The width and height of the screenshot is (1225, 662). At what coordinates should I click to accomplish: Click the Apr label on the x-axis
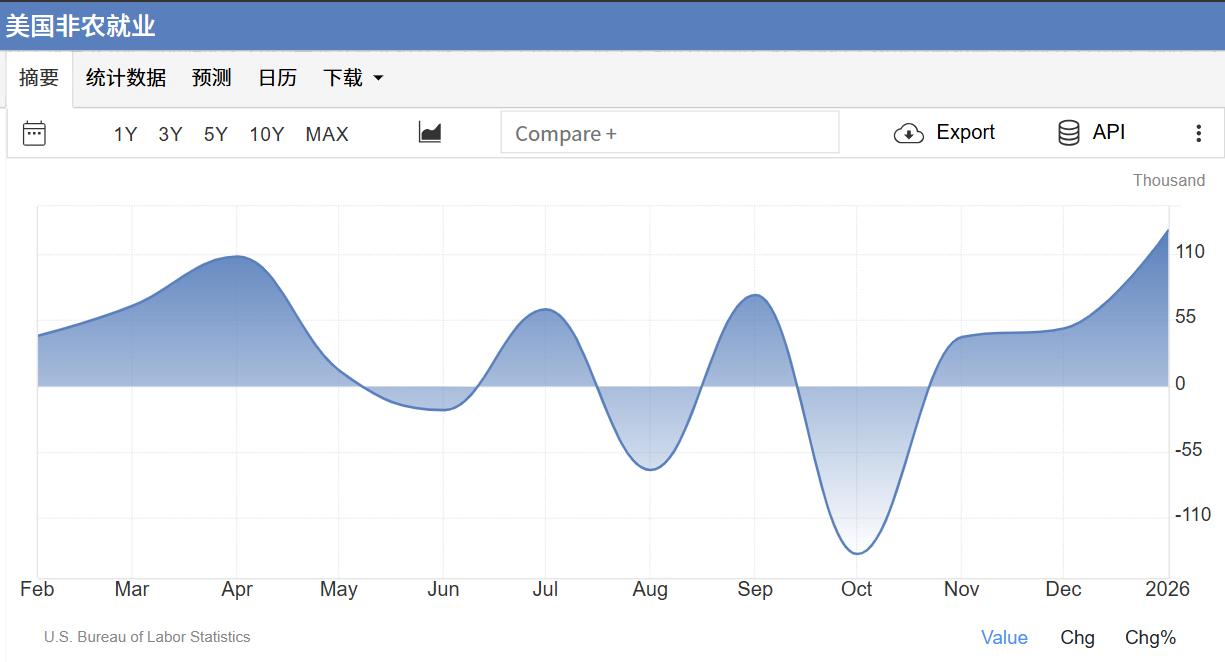(237, 589)
